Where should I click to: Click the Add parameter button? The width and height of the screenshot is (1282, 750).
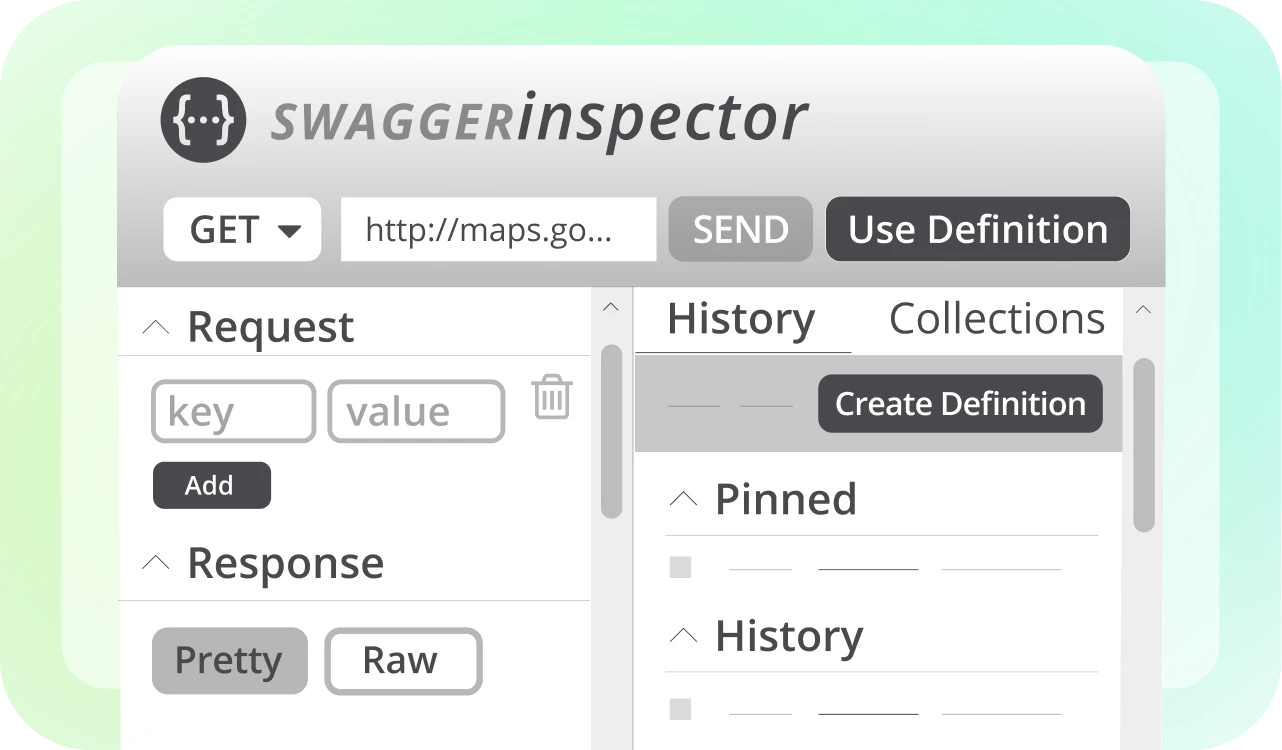211,485
